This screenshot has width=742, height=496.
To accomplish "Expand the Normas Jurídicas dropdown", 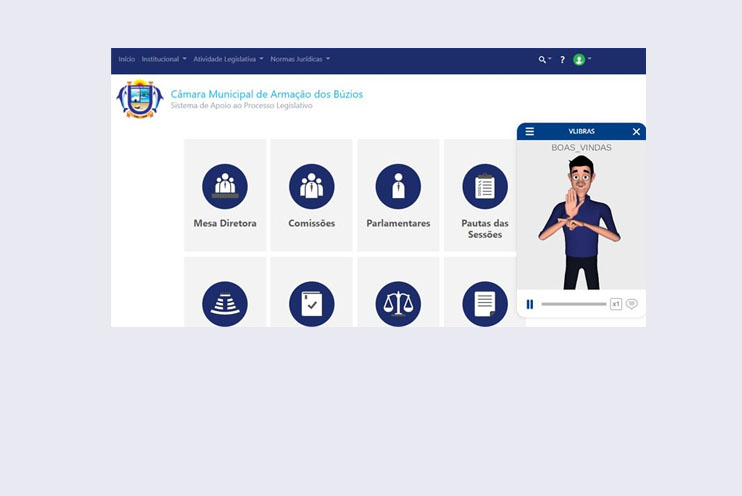I will [x=300, y=60].
